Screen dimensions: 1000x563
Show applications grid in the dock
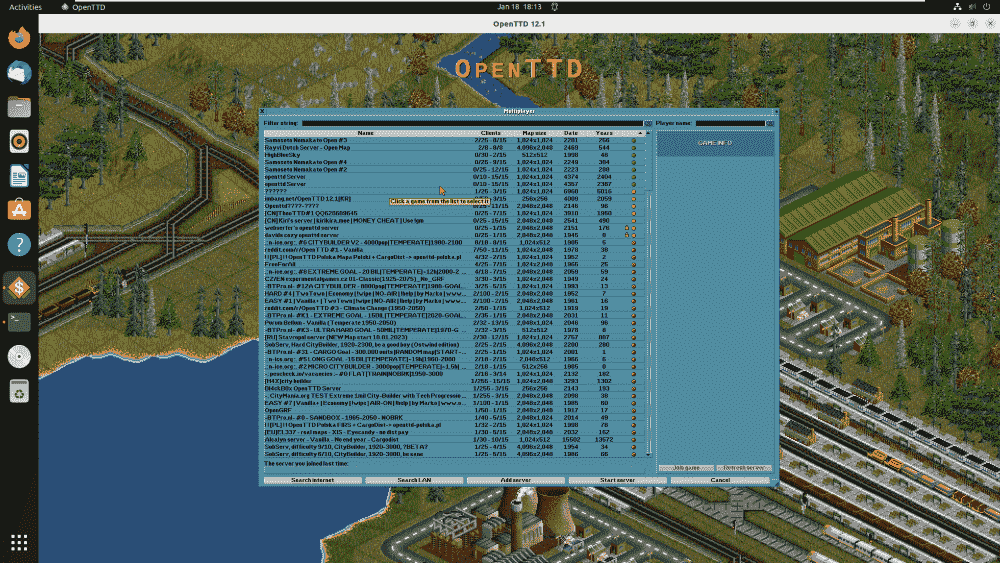click(x=19, y=543)
